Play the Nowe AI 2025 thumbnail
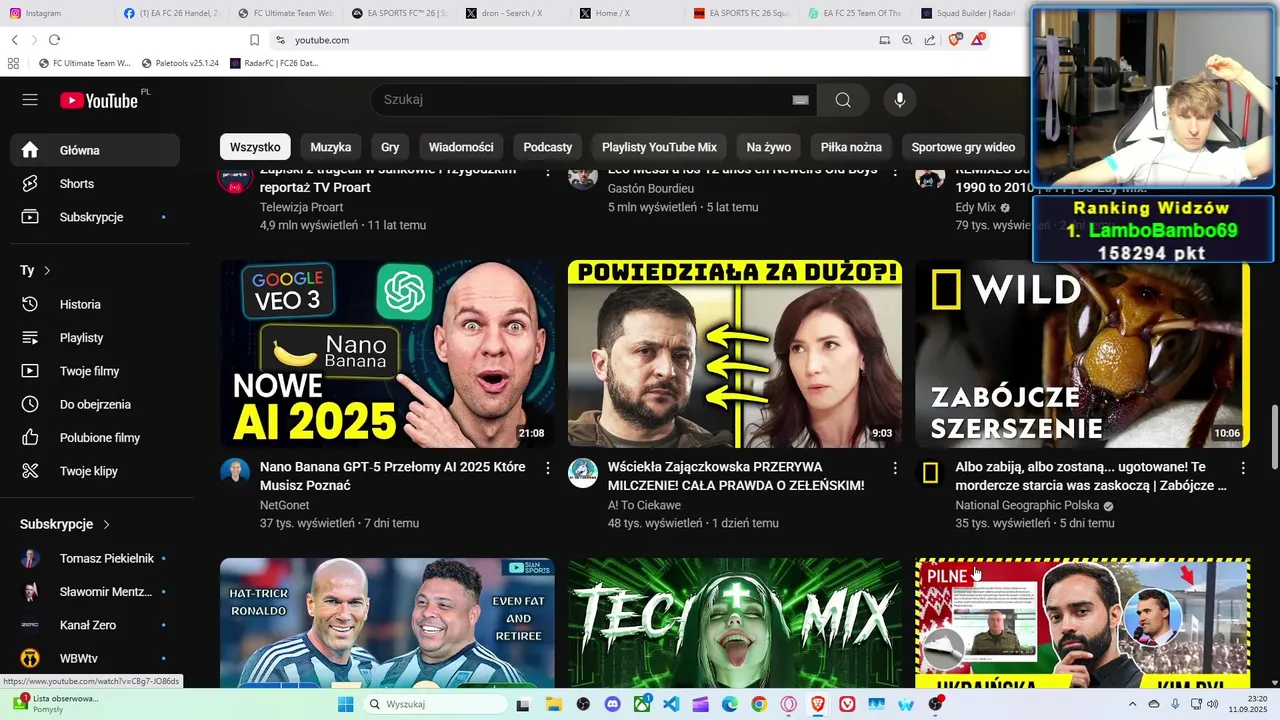 tap(387, 354)
